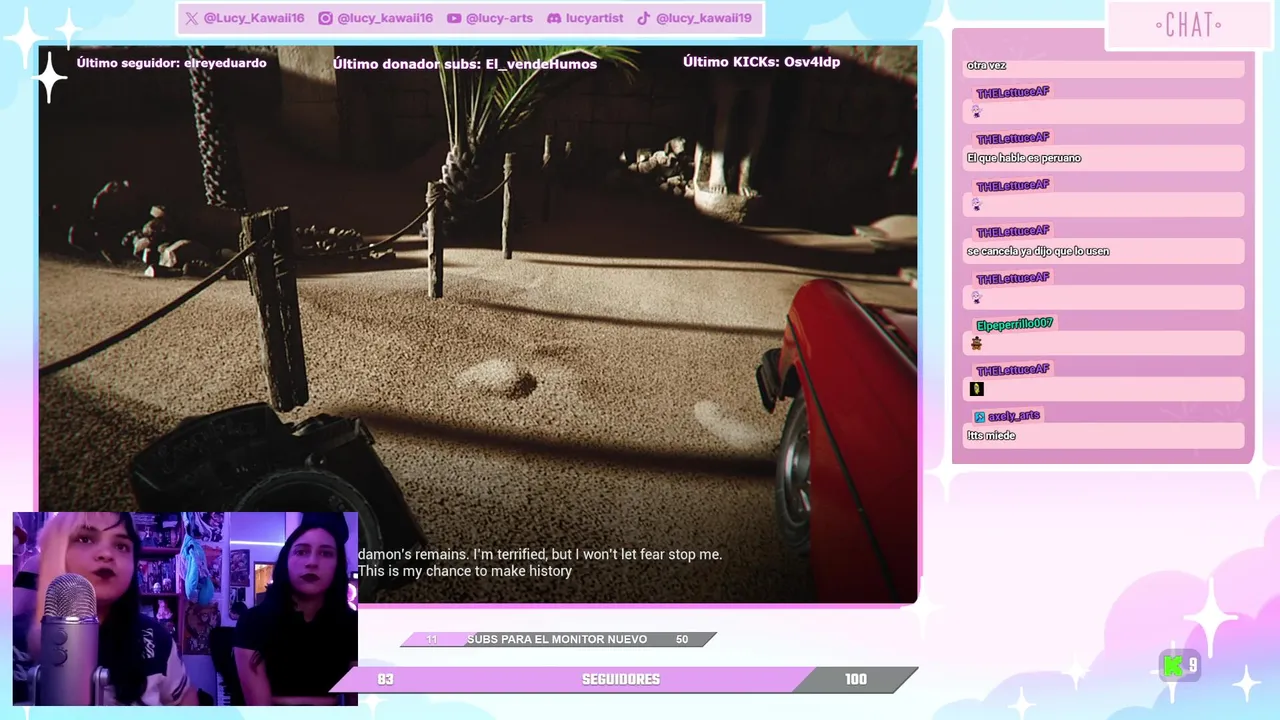
Task: Click the followers target count 100
Action: pos(856,679)
